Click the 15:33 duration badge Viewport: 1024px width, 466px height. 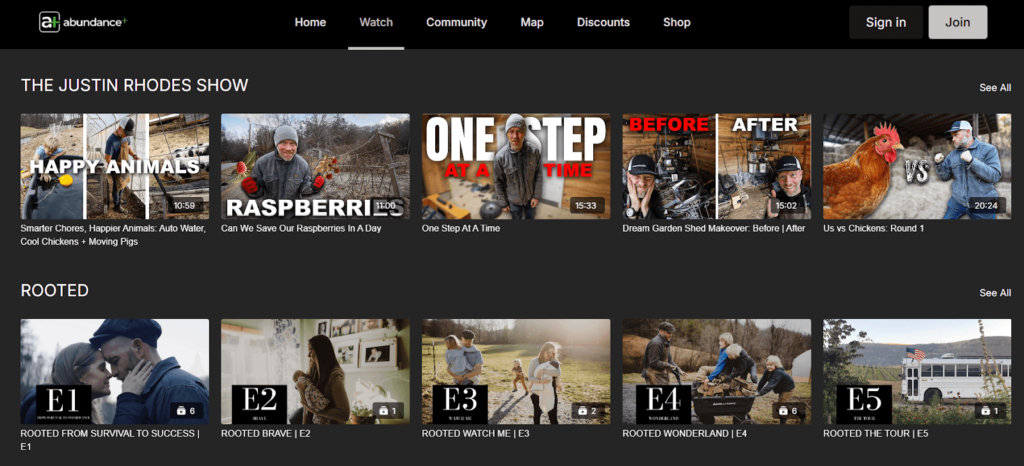point(585,206)
